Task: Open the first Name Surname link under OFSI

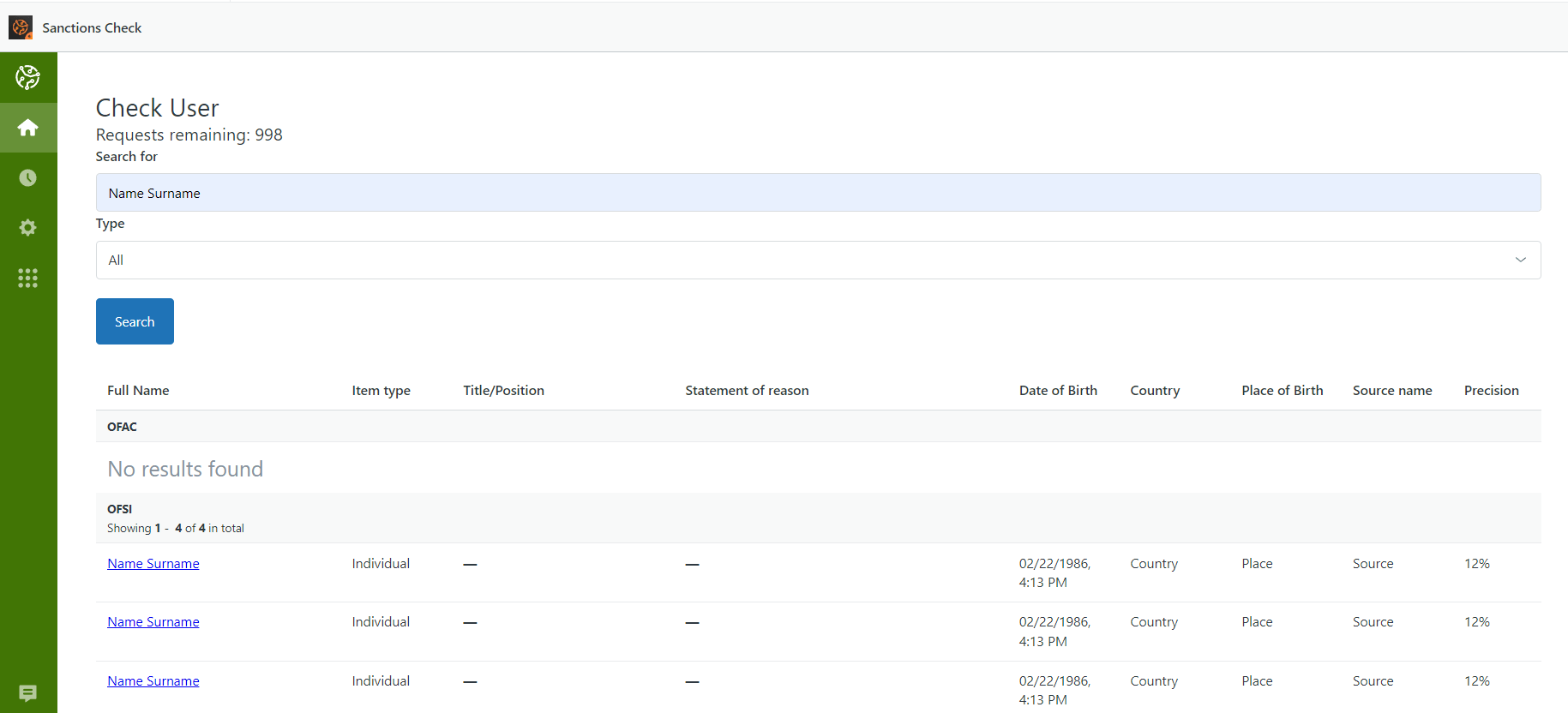Action: coord(153,564)
